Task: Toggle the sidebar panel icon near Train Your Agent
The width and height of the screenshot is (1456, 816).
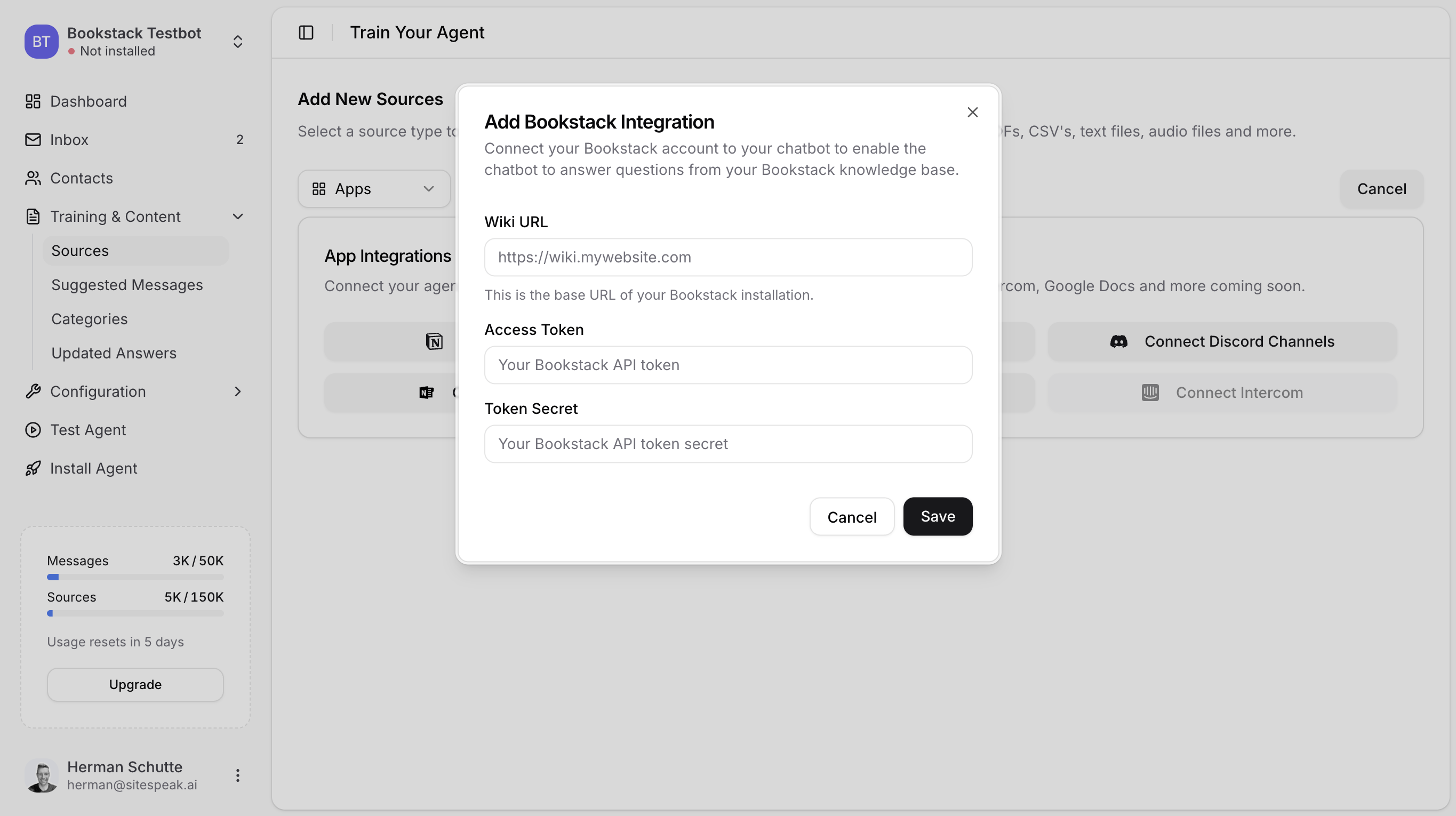Action: (x=306, y=33)
